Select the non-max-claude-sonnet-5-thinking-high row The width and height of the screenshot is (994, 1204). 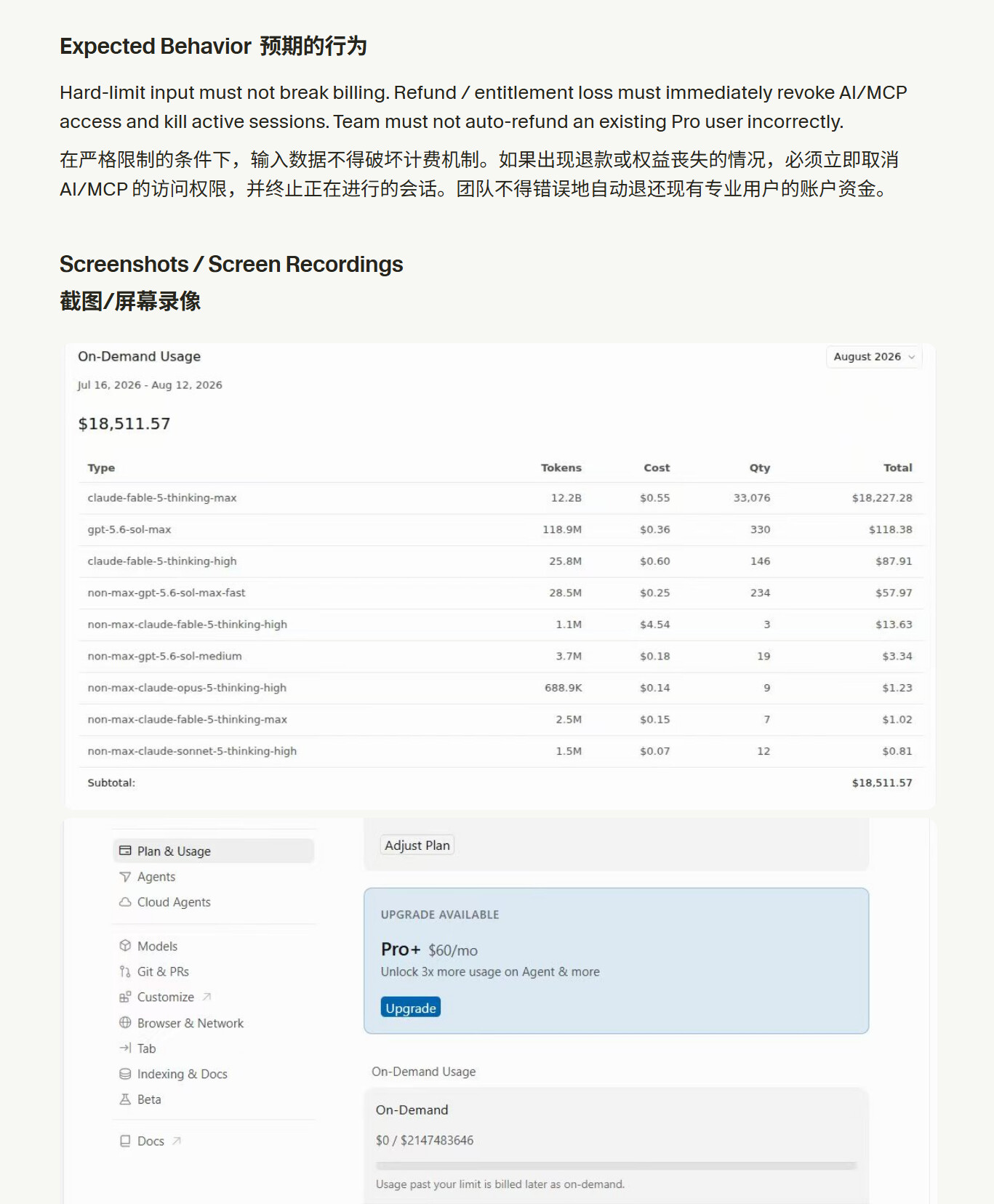500,751
